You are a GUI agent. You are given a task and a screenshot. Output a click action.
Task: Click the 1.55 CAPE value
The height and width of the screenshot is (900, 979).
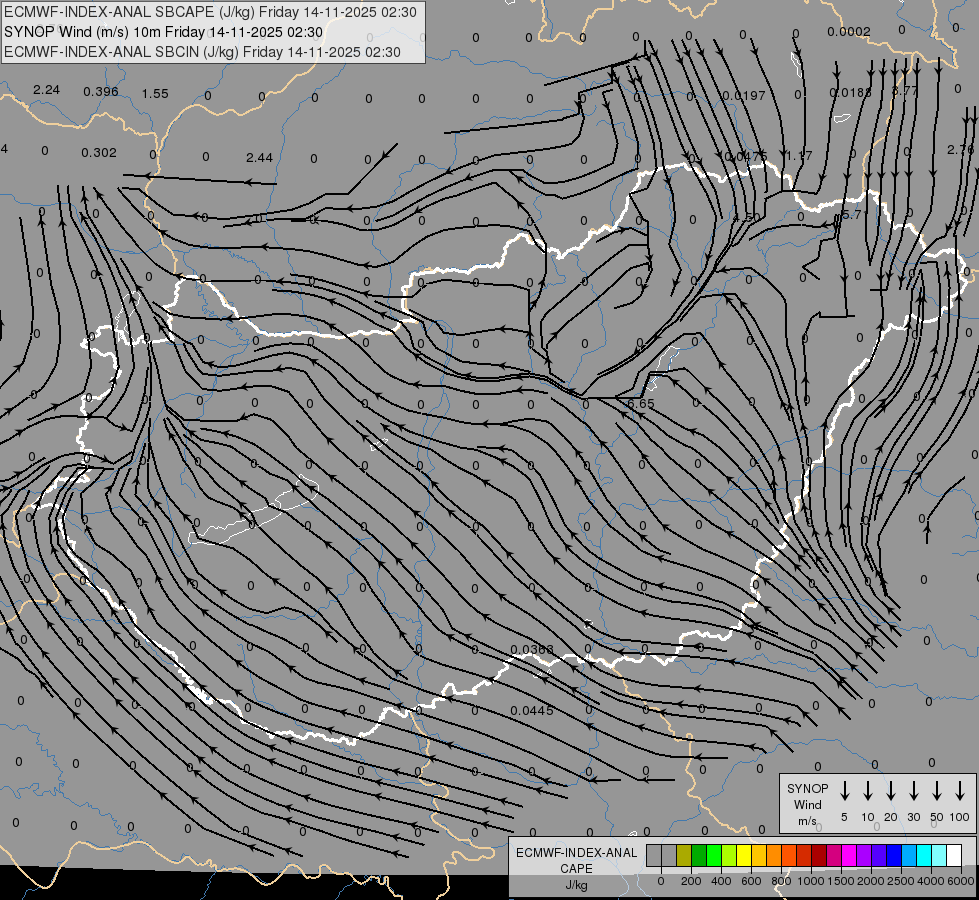155,93
